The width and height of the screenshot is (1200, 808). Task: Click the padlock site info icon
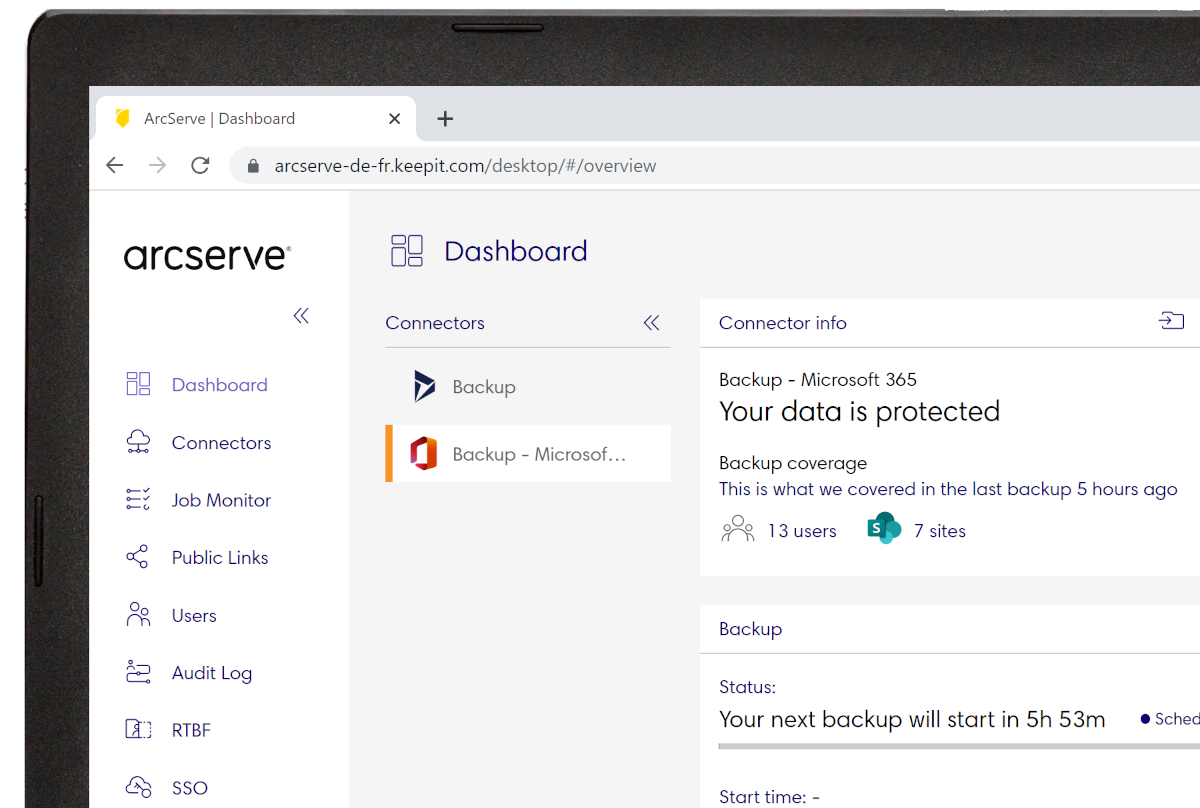[x=253, y=166]
